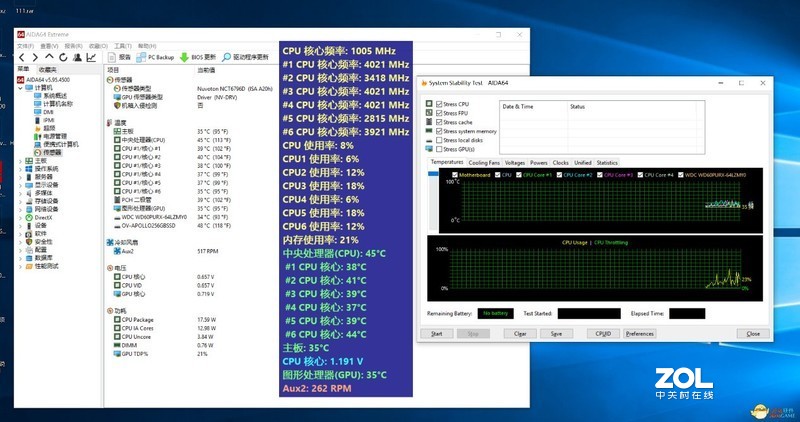Go forward with the AIDA64 forward arrow
Image resolution: width=800 pixels, height=422 pixels.
coord(35,58)
